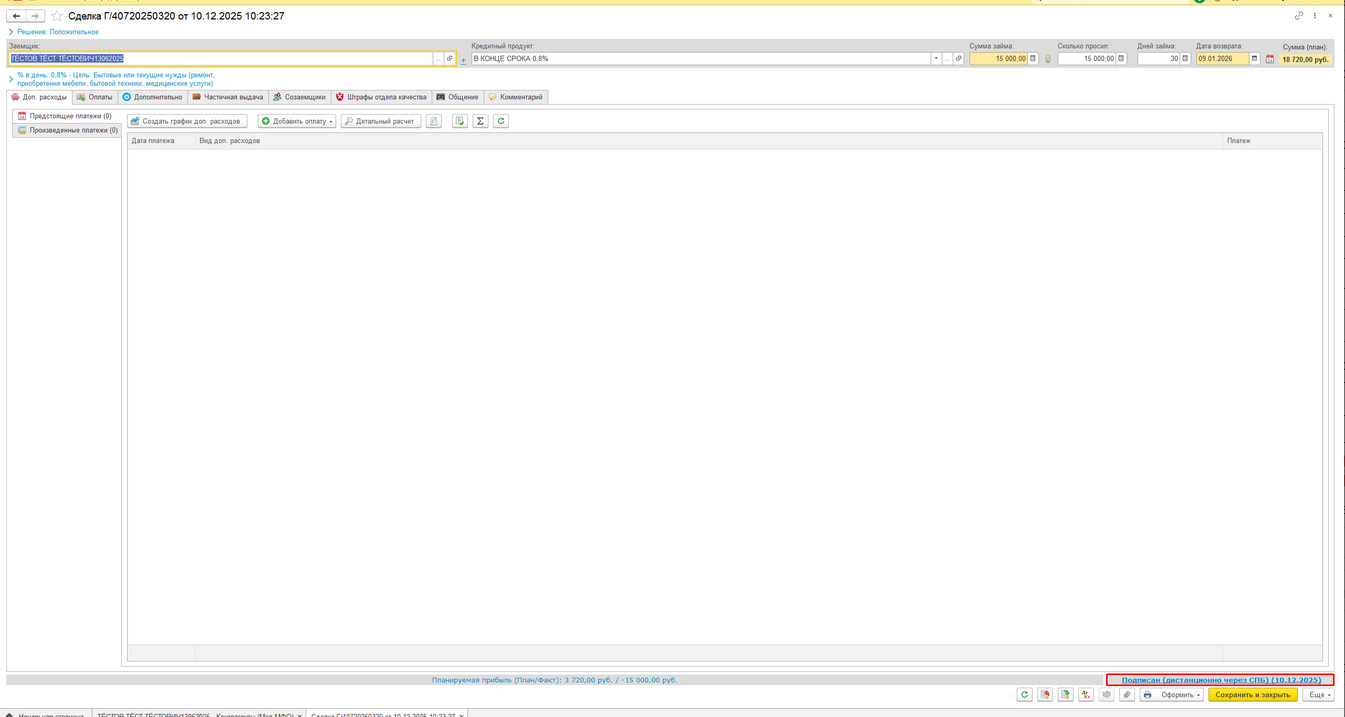Viewport: 1345px width, 717px height.
Task: Open borrower selection list via ellipsis button
Action: (x=438, y=59)
